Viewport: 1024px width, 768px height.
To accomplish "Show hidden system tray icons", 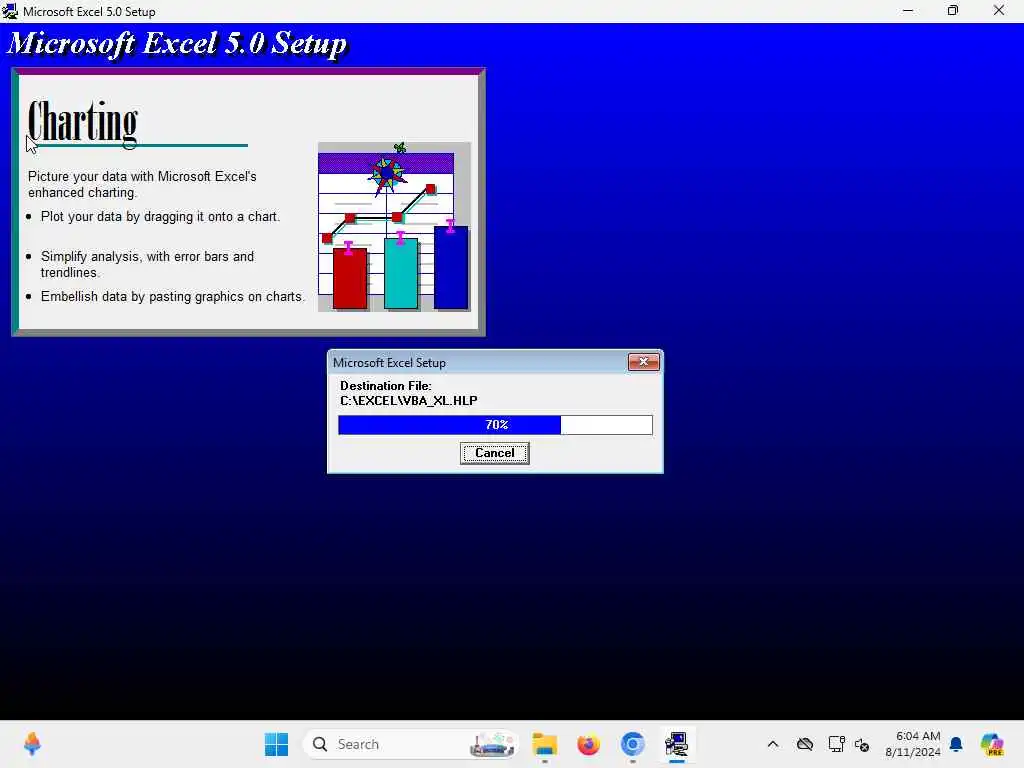I will pos(773,744).
